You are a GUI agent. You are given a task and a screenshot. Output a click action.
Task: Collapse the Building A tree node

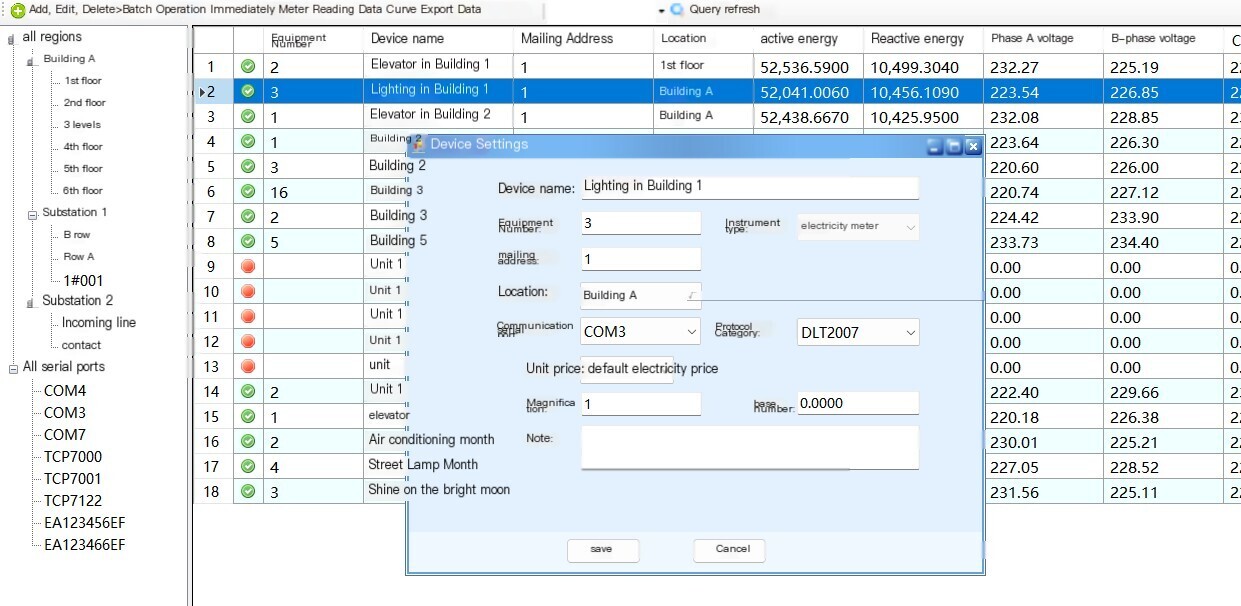(x=31, y=62)
